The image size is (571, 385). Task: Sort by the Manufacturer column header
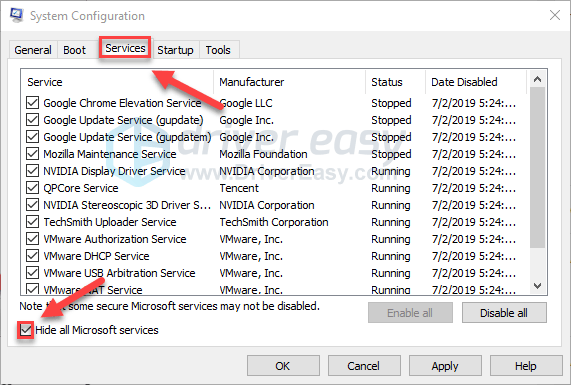click(290, 82)
